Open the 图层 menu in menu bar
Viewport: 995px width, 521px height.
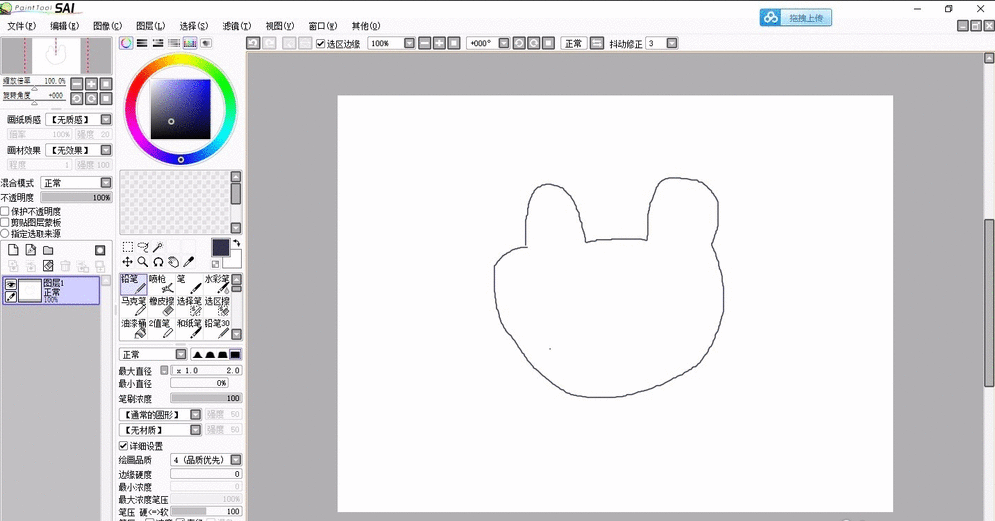pyautogui.click(x=150, y=25)
